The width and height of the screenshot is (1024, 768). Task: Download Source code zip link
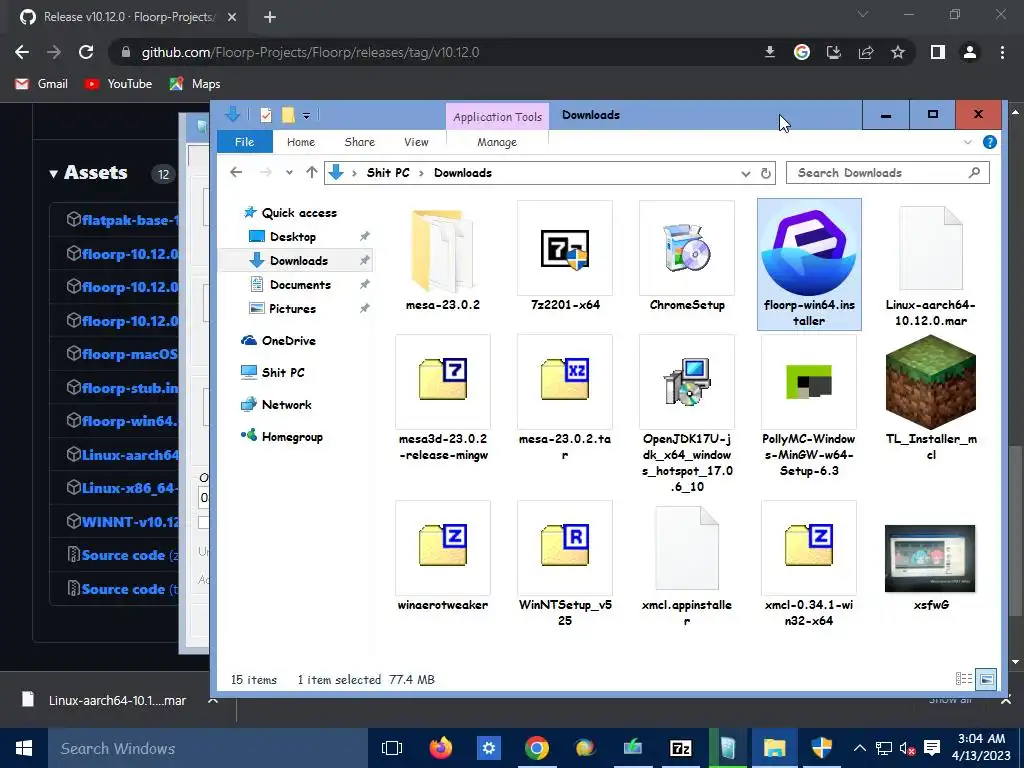(123, 555)
